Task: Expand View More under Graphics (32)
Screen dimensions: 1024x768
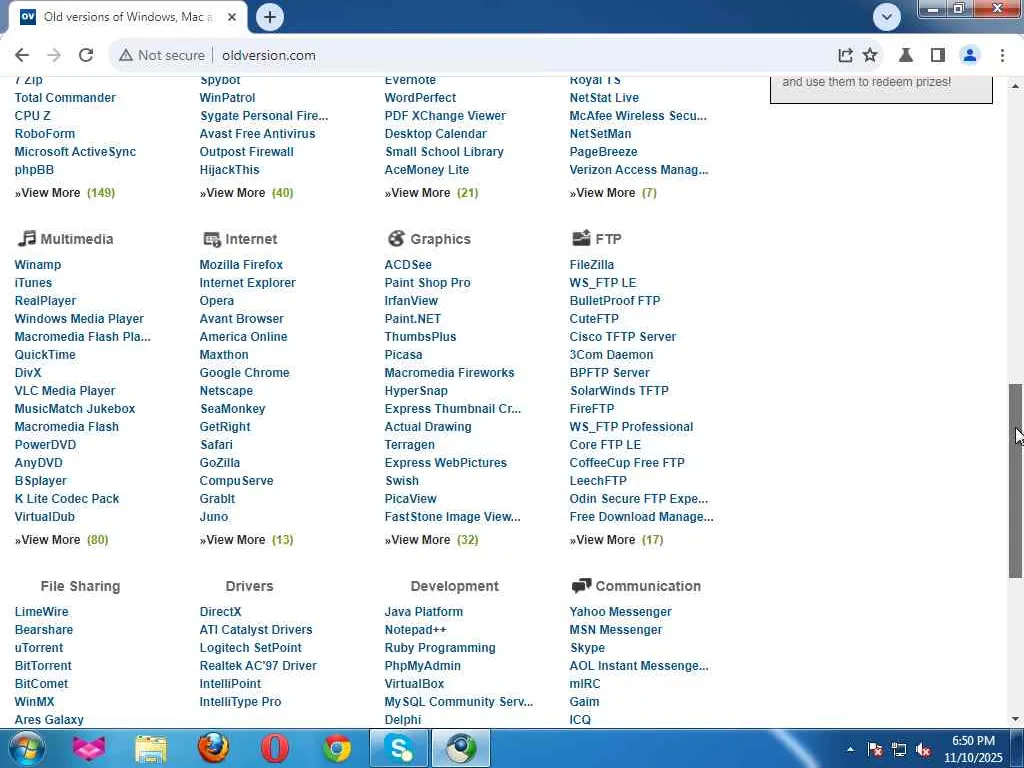Action: [431, 540]
